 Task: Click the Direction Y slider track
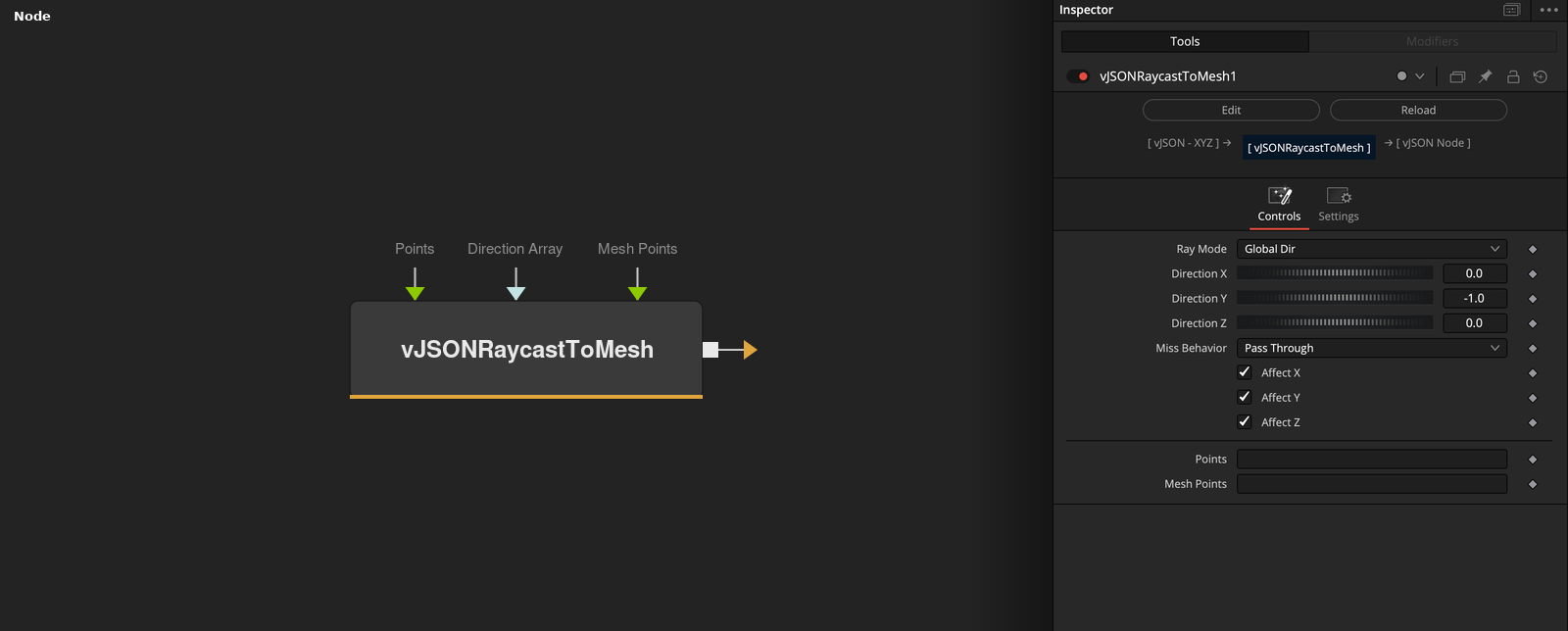(x=1335, y=298)
